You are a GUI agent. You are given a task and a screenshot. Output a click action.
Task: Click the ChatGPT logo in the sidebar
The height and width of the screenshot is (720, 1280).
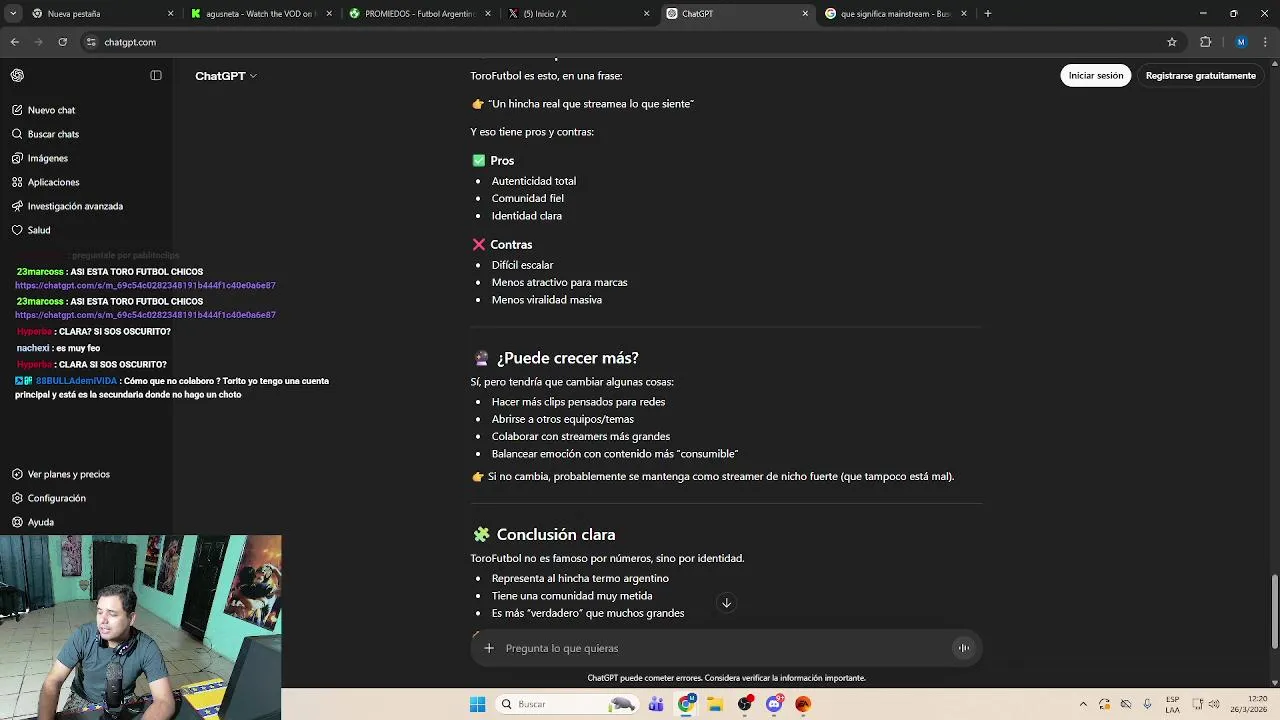17,75
